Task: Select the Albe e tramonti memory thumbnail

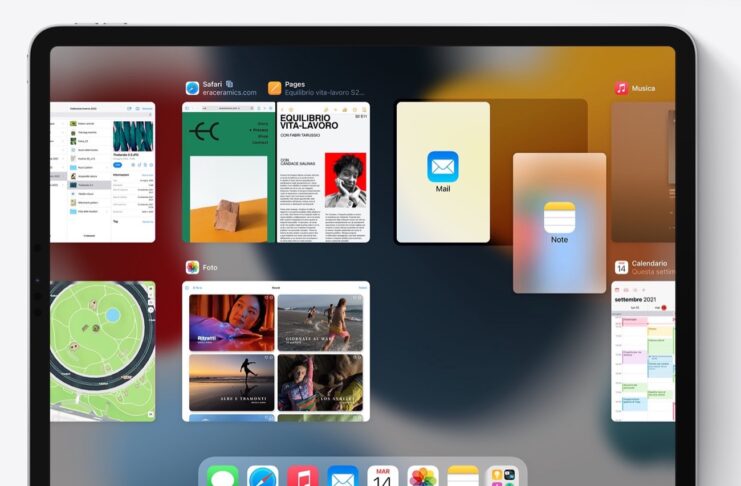Action: coord(232,382)
